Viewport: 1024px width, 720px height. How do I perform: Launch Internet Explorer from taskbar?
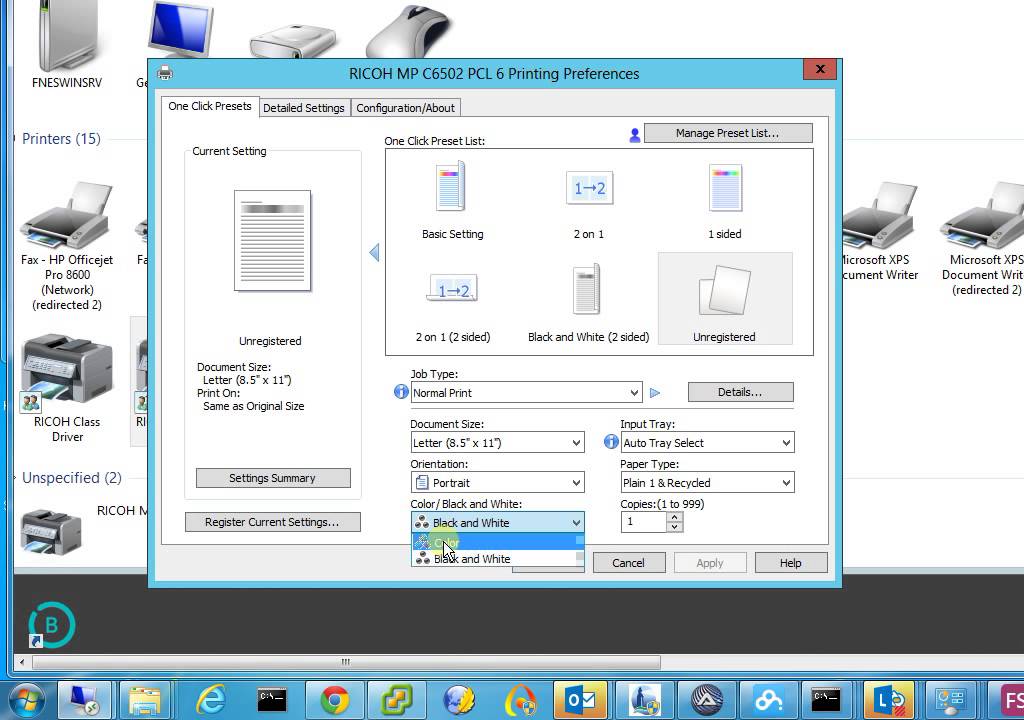[210, 700]
